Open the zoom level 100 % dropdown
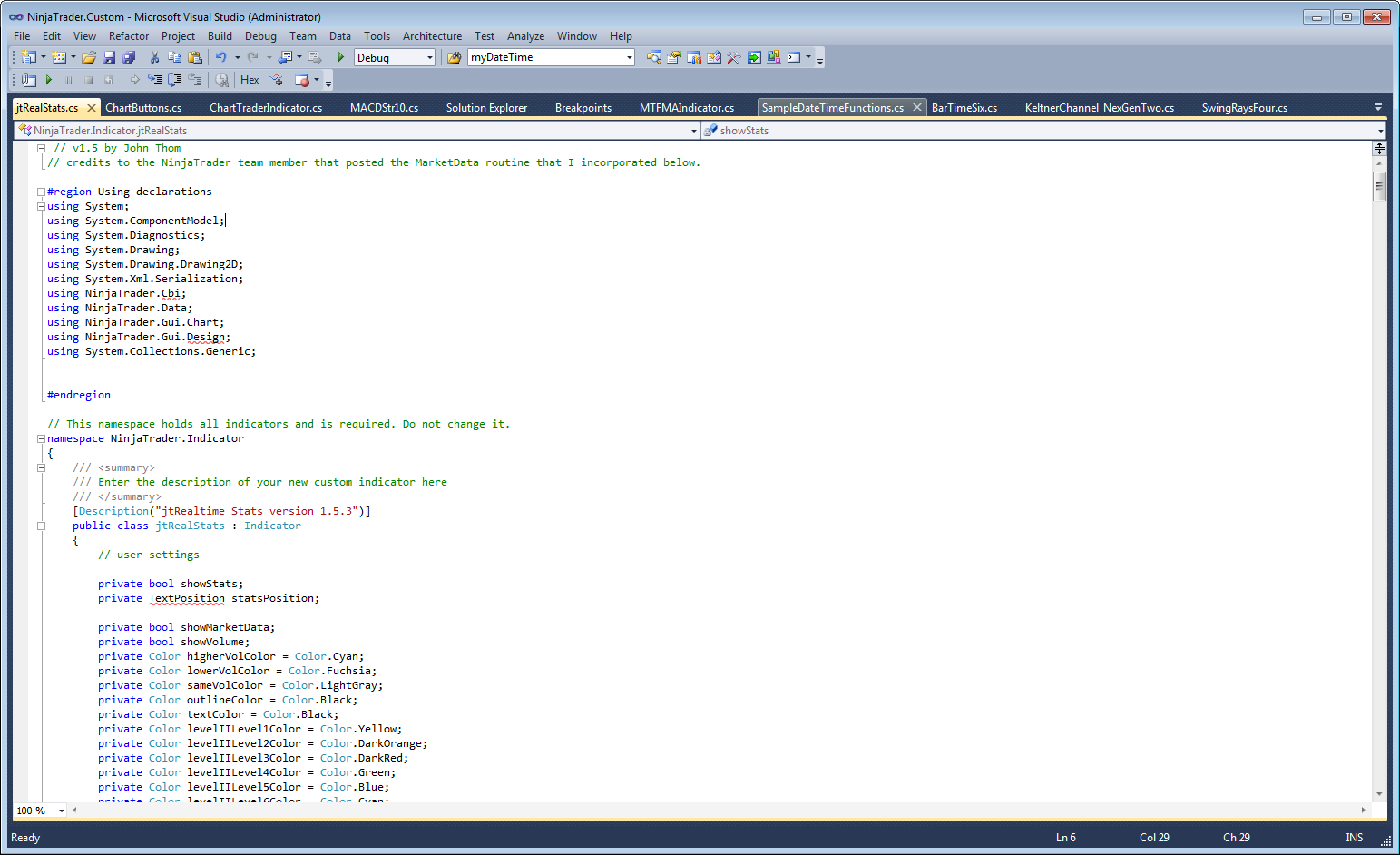The height and width of the screenshot is (855, 1400). (x=62, y=811)
